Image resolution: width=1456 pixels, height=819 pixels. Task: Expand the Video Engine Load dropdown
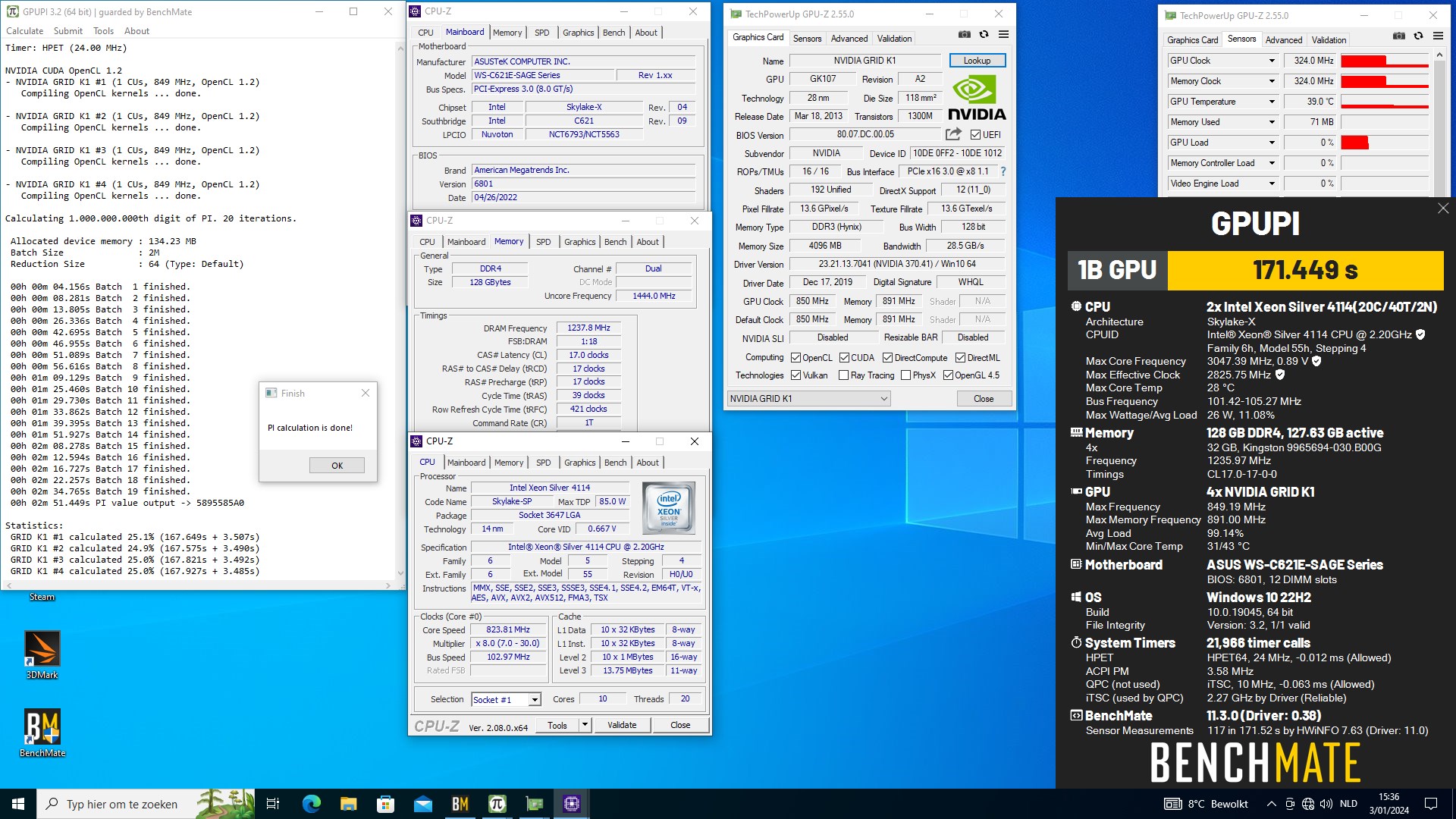click(1272, 184)
